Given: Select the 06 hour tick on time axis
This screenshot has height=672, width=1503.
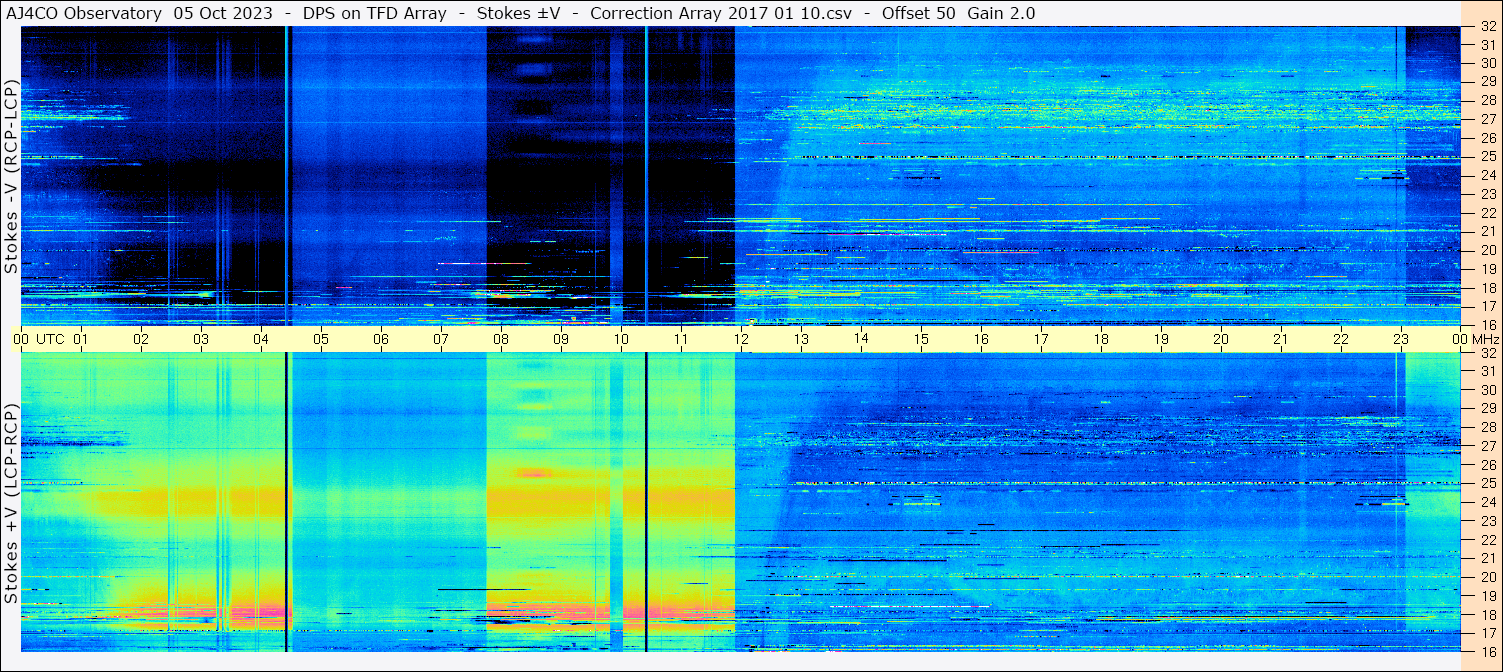Looking at the screenshot, I should click(x=381, y=339).
